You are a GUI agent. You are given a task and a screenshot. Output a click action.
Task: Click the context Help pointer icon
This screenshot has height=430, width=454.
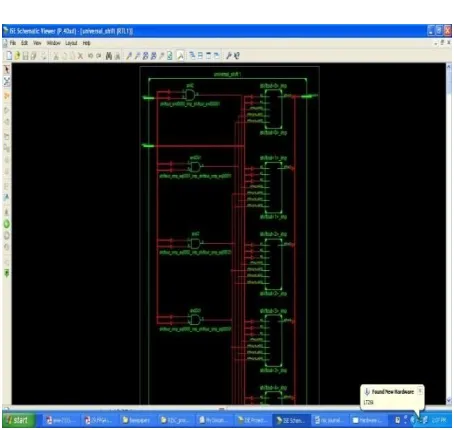click(237, 56)
